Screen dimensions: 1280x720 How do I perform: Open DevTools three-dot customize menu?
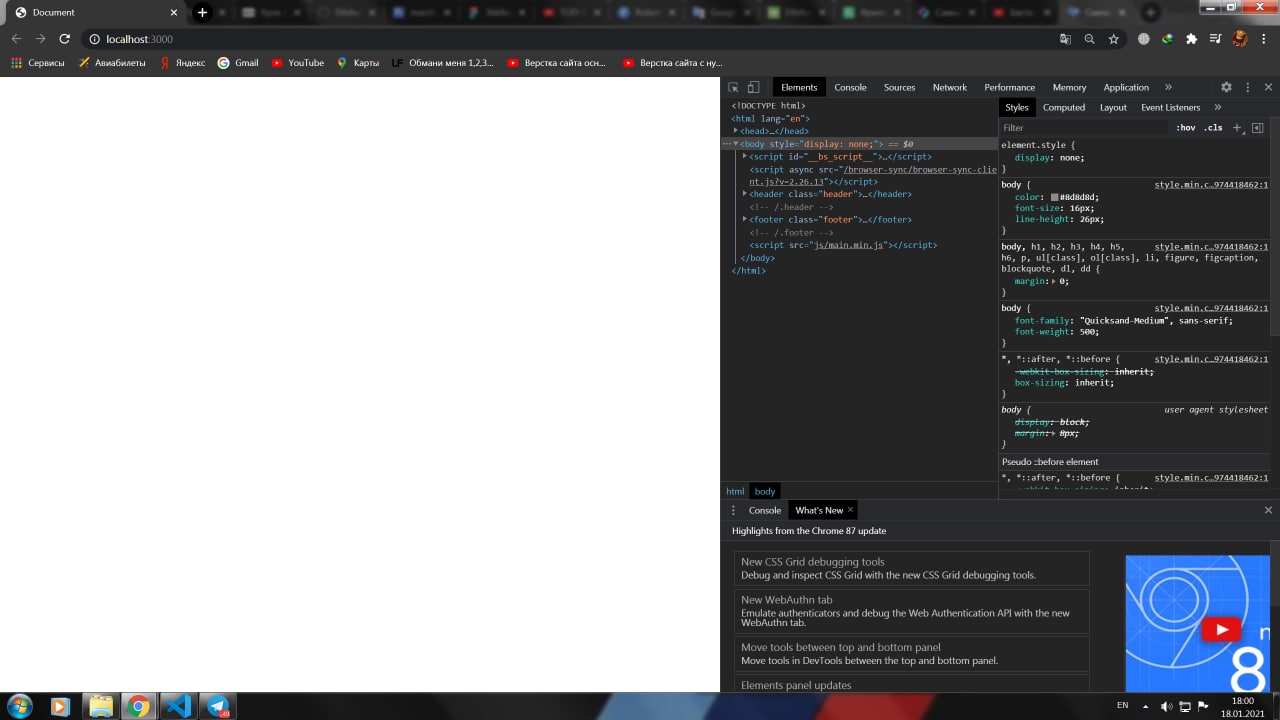(1248, 87)
